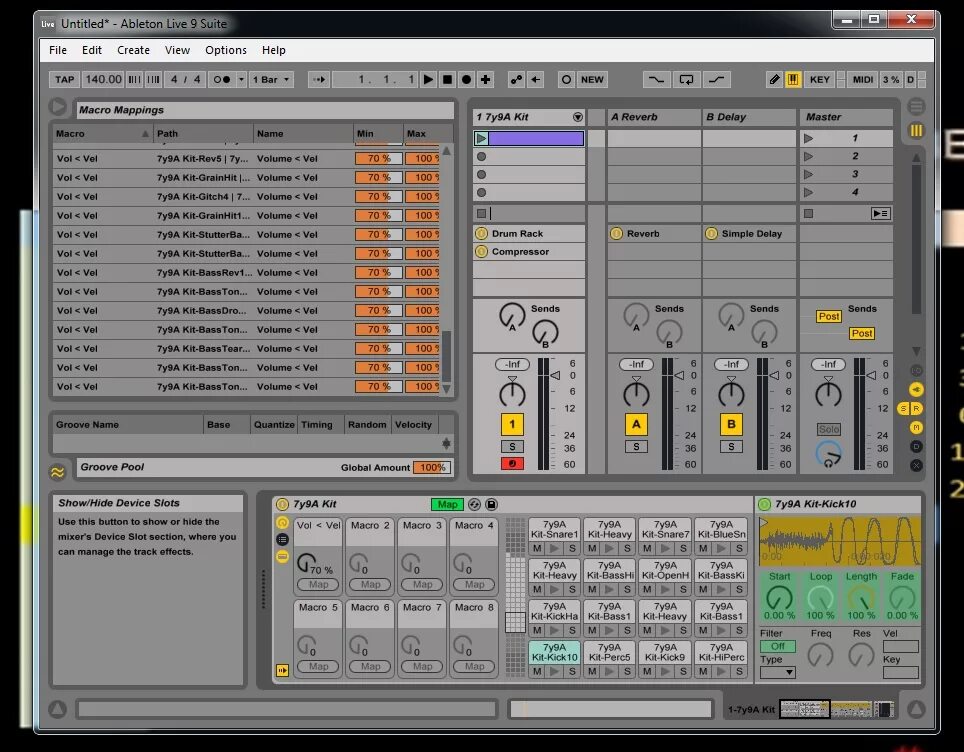The height and width of the screenshot is (752, 964).
Task: Click the TAP tempo button
Action: pos(63,79)
